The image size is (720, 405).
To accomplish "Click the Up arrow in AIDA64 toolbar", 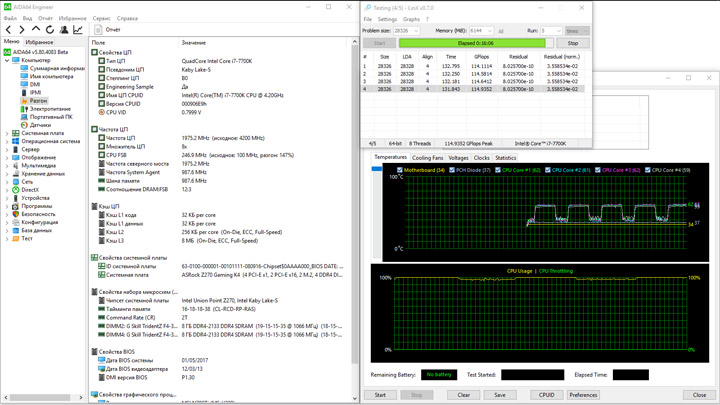I will coord(36,30).
